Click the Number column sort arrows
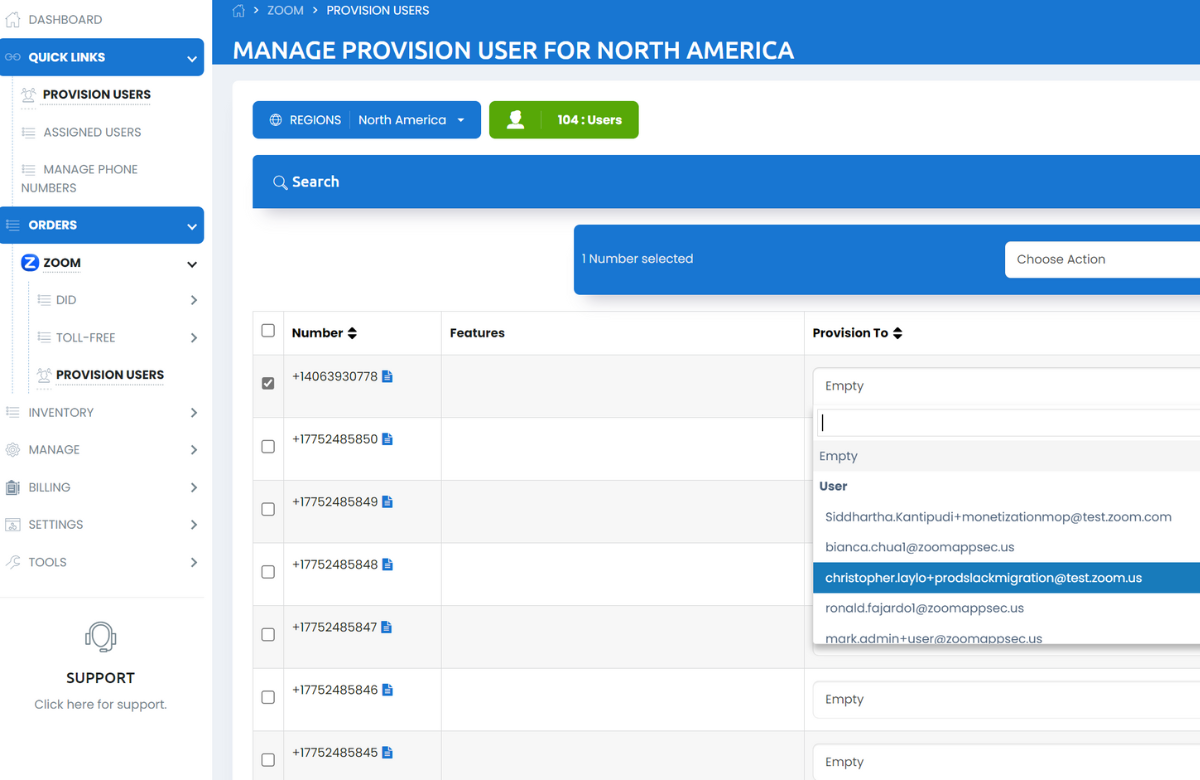This screenshot has width=1200, height=780. tap(352, 333)
